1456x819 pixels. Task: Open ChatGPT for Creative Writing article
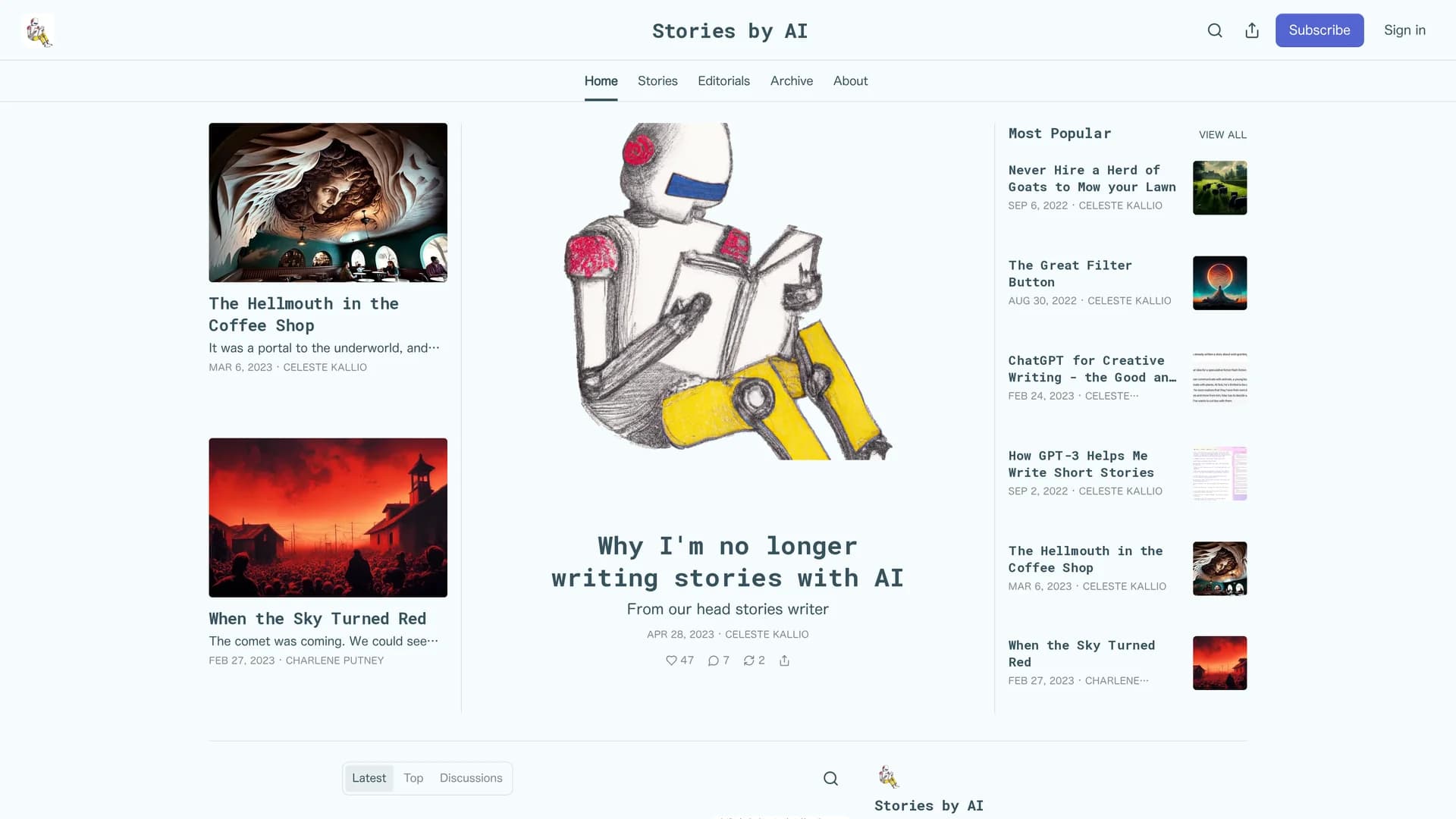tap(1092, 369)
